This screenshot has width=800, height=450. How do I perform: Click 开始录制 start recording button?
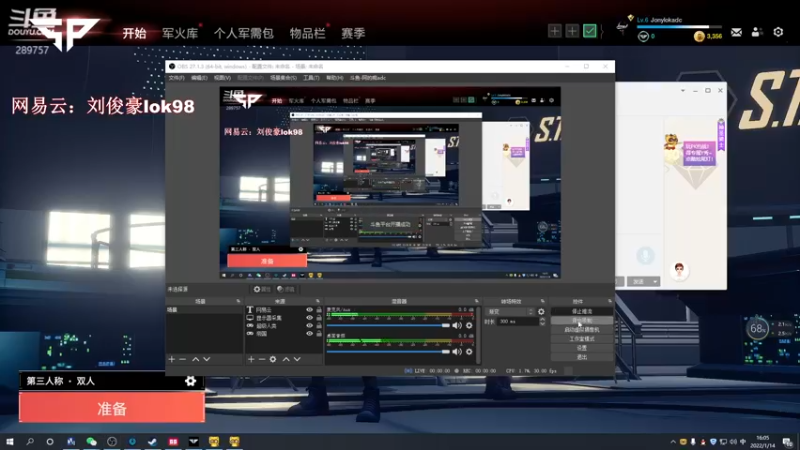[582, 320]
